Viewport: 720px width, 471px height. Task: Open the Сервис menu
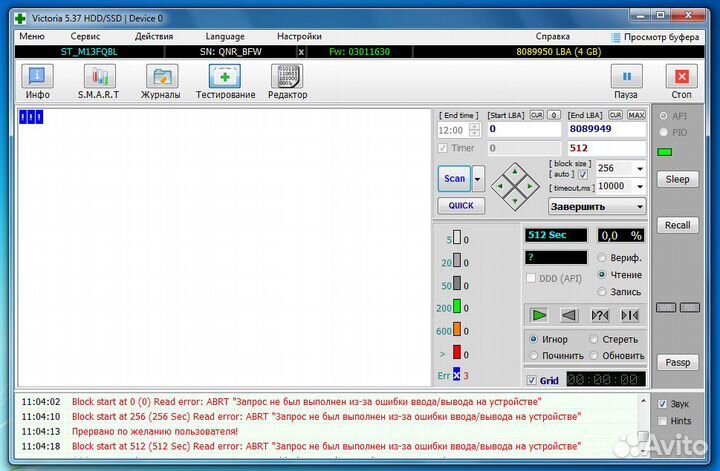[85, 36]
